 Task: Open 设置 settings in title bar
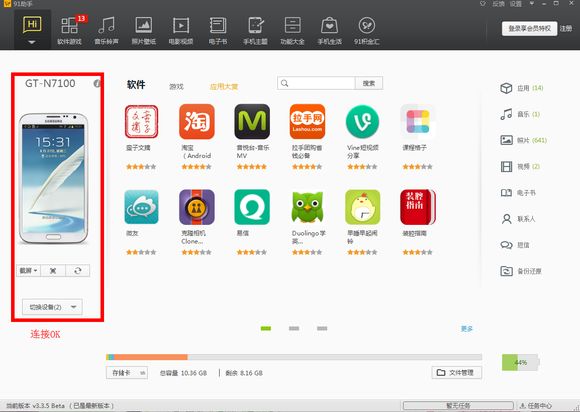516,4
